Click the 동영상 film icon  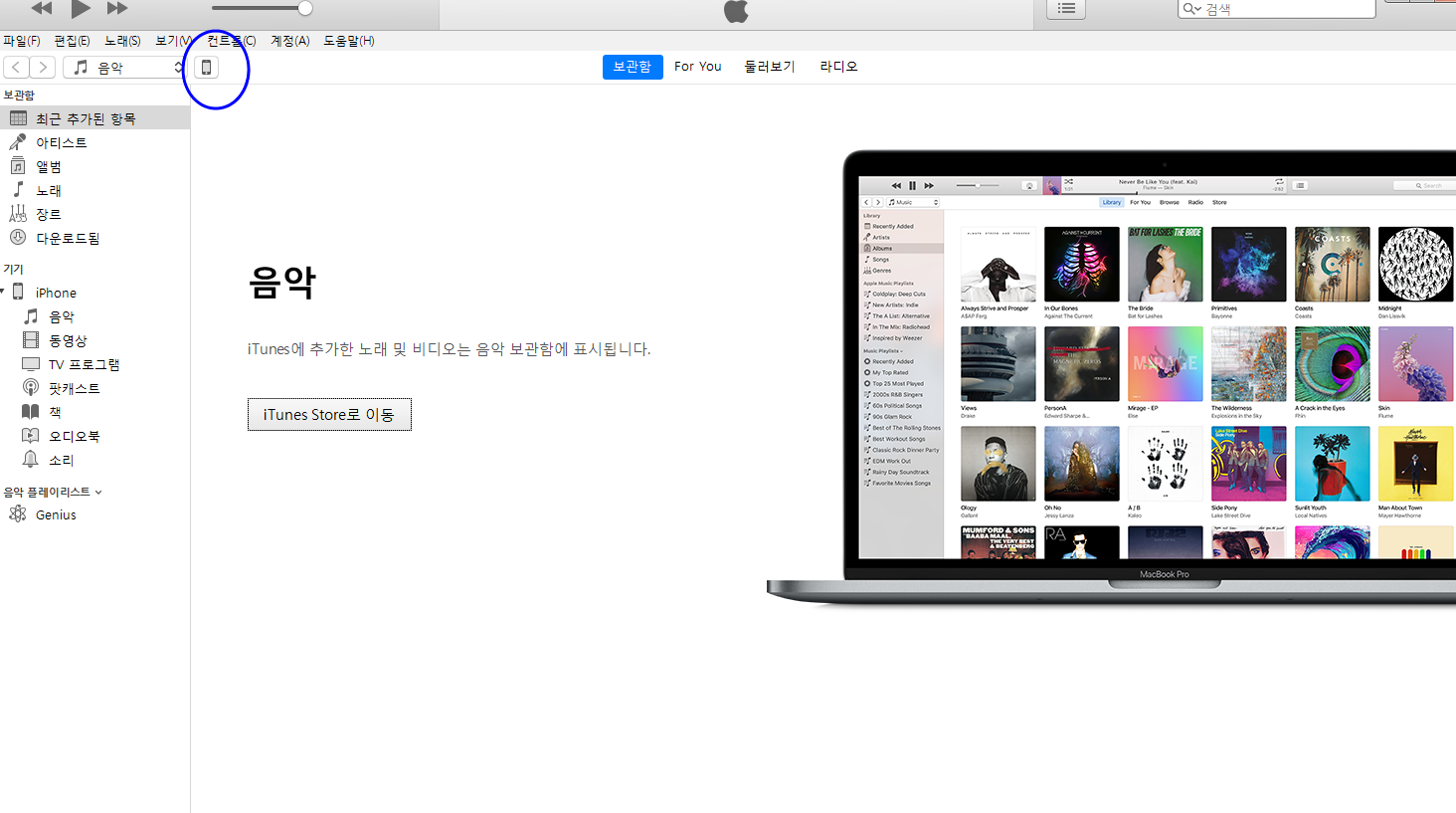31,339
